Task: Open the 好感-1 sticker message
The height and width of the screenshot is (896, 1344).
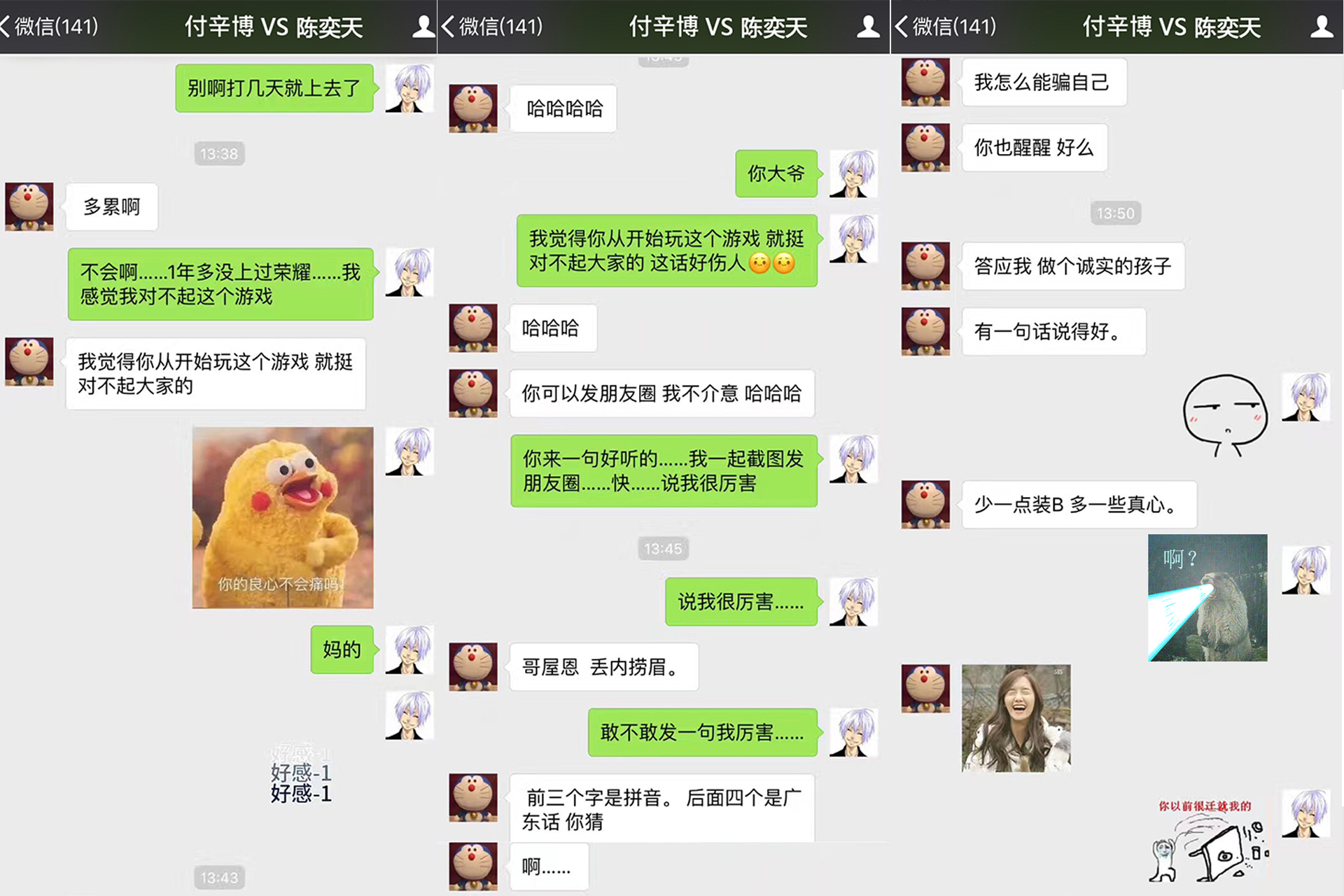Action: tap(301, 773)
